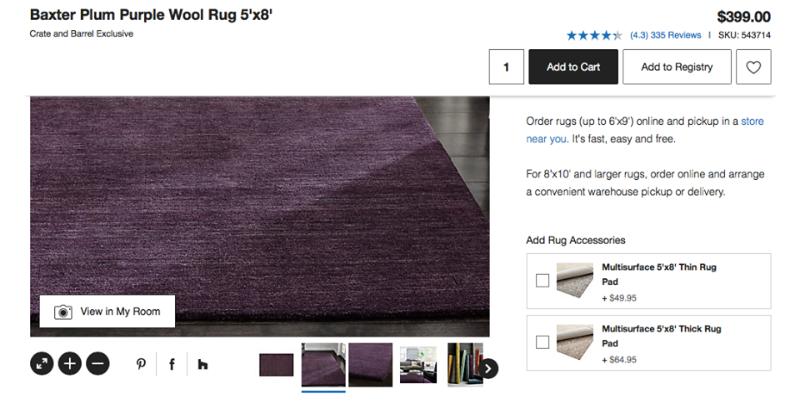Click the camera icon for room view
This screenshot has width=800, height=409.
[x=63, y=312]
